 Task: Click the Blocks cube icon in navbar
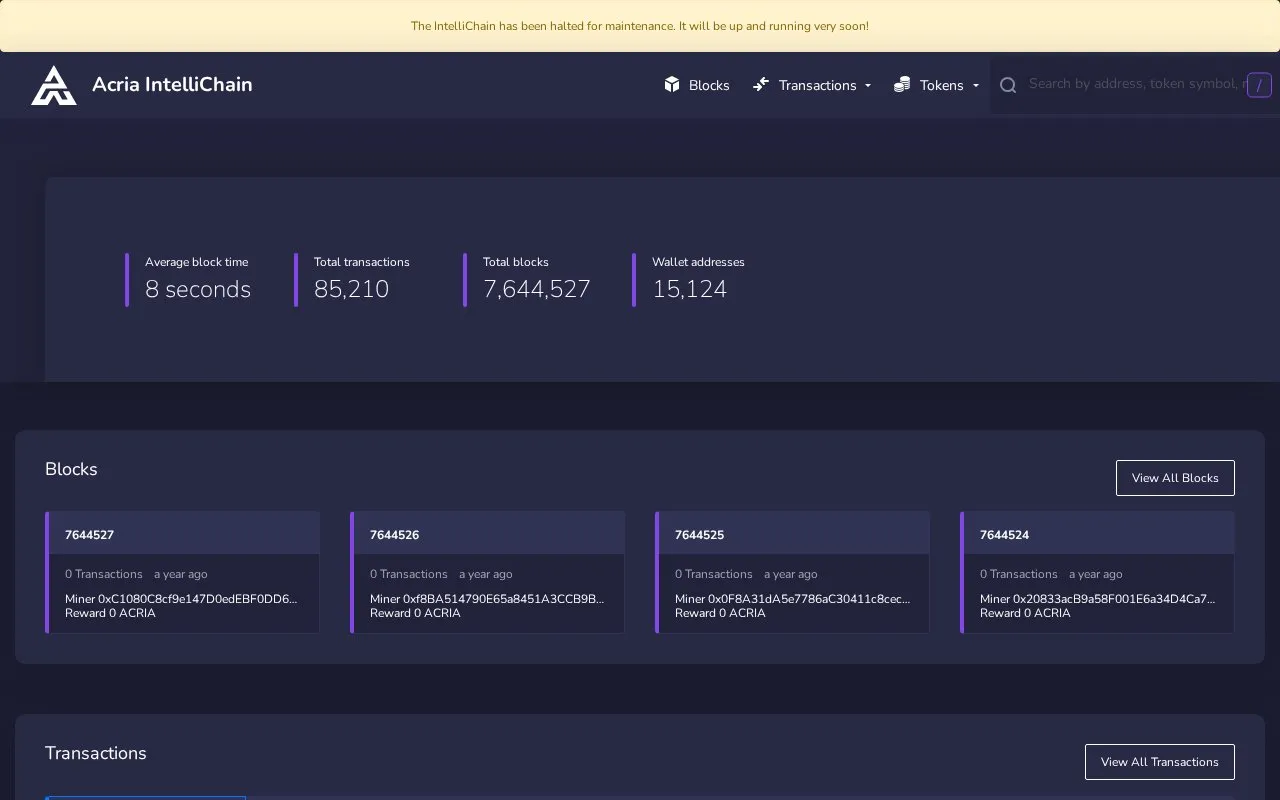tap(672, 85)
